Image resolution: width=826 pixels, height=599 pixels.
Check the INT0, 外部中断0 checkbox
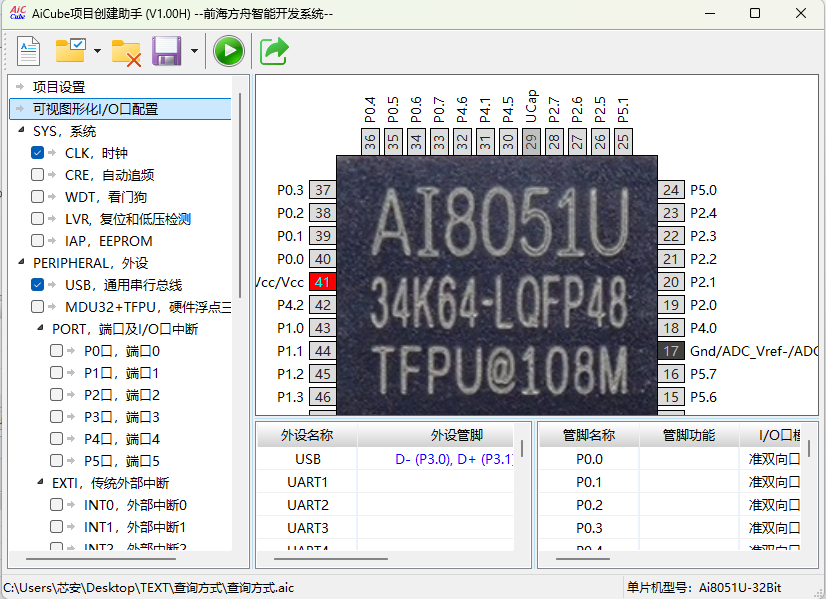tap(56, 505)
